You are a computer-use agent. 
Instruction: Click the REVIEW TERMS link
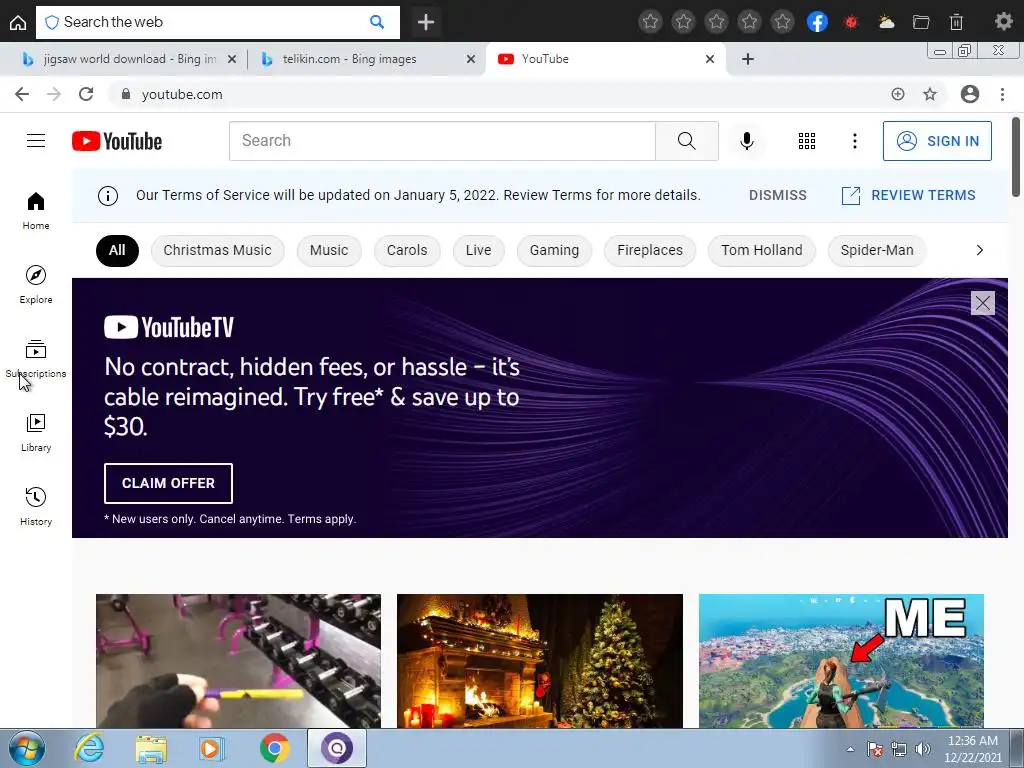pyautogui.click(x=908, y=195)
